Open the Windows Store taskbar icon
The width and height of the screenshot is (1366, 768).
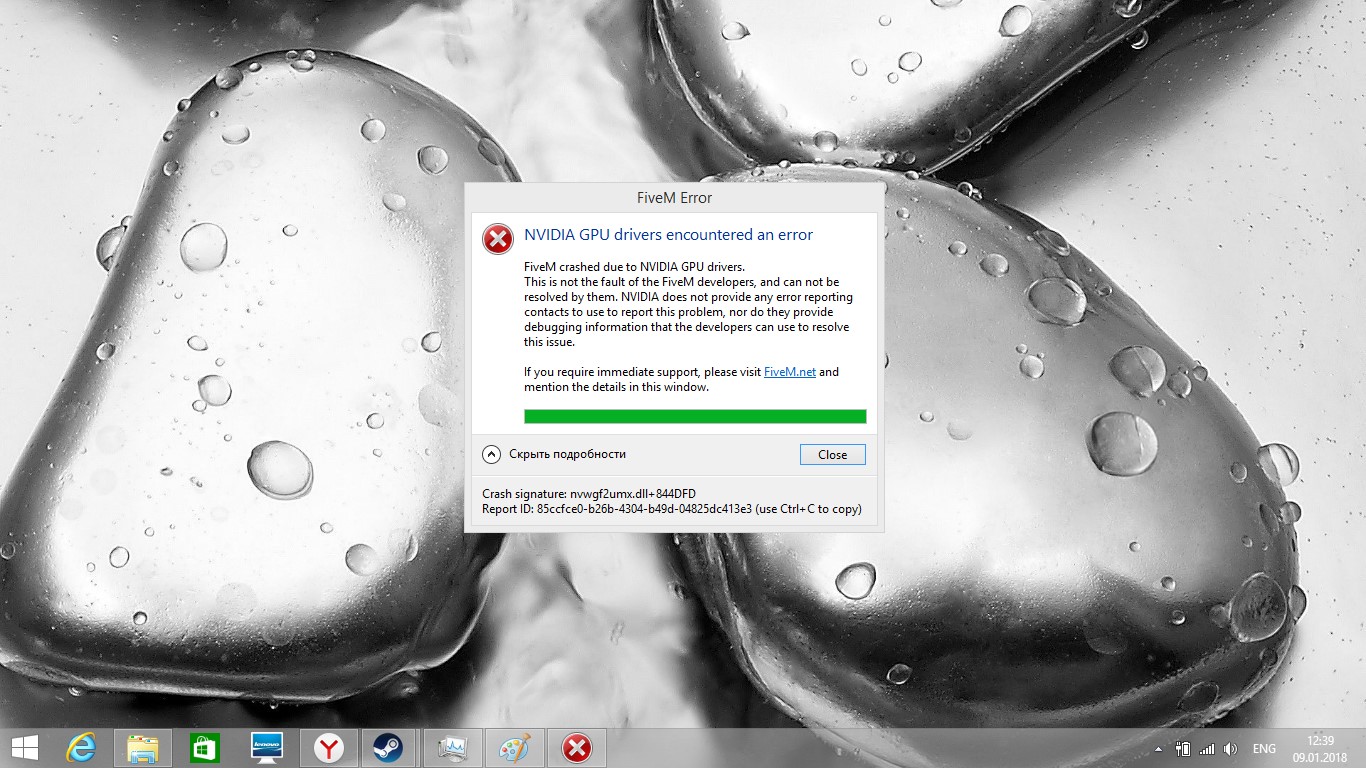click(205, 748)
